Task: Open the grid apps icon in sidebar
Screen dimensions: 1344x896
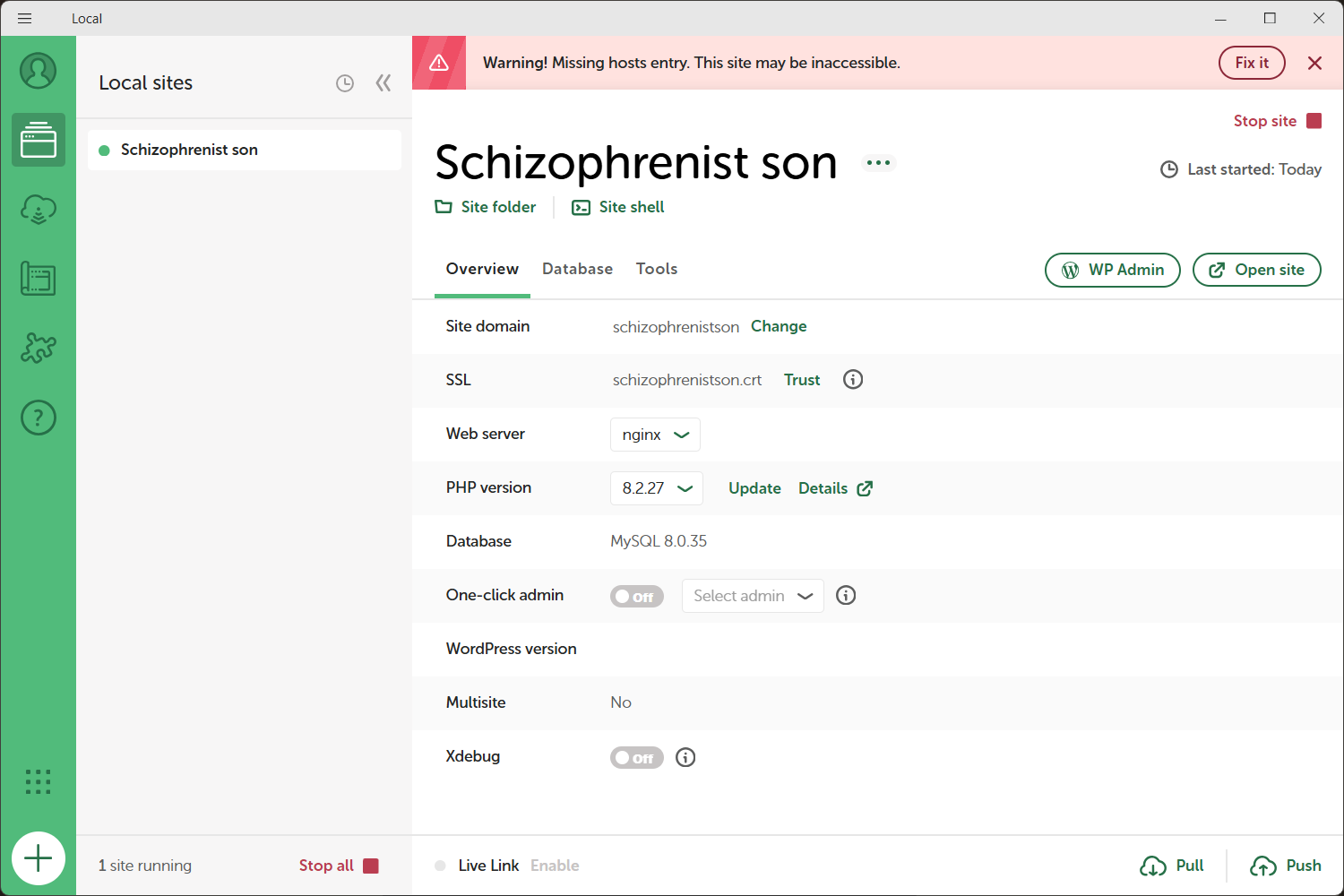Action: (x=39, y=781)
